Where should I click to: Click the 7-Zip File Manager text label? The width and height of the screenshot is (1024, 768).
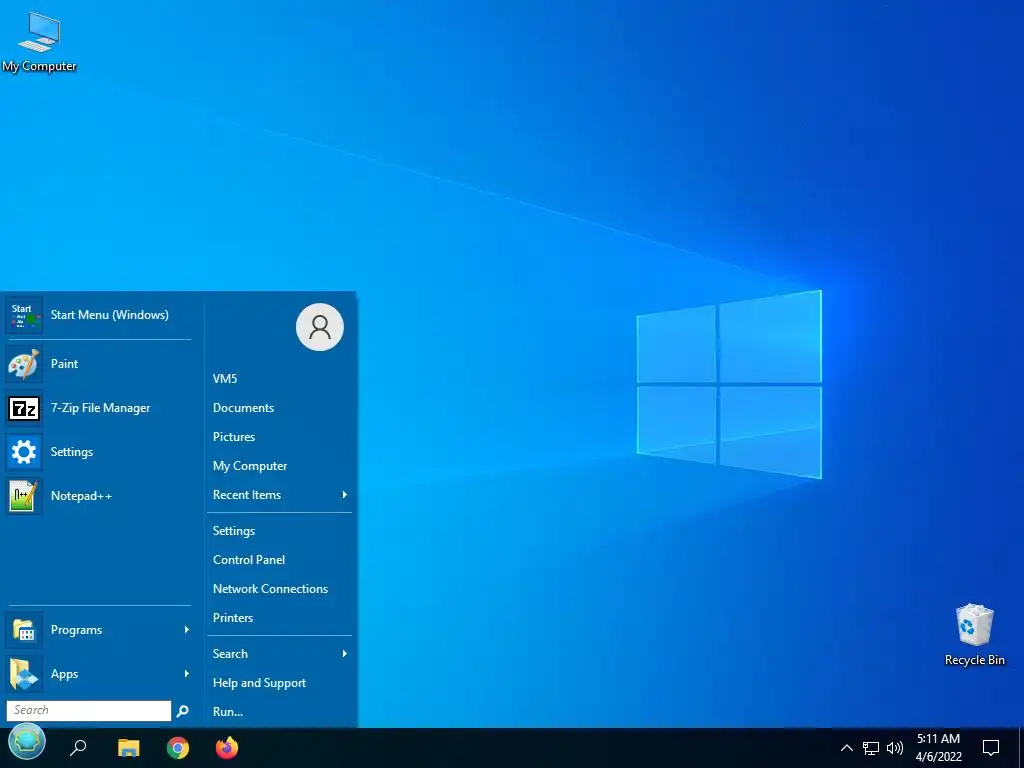point(101,408)
